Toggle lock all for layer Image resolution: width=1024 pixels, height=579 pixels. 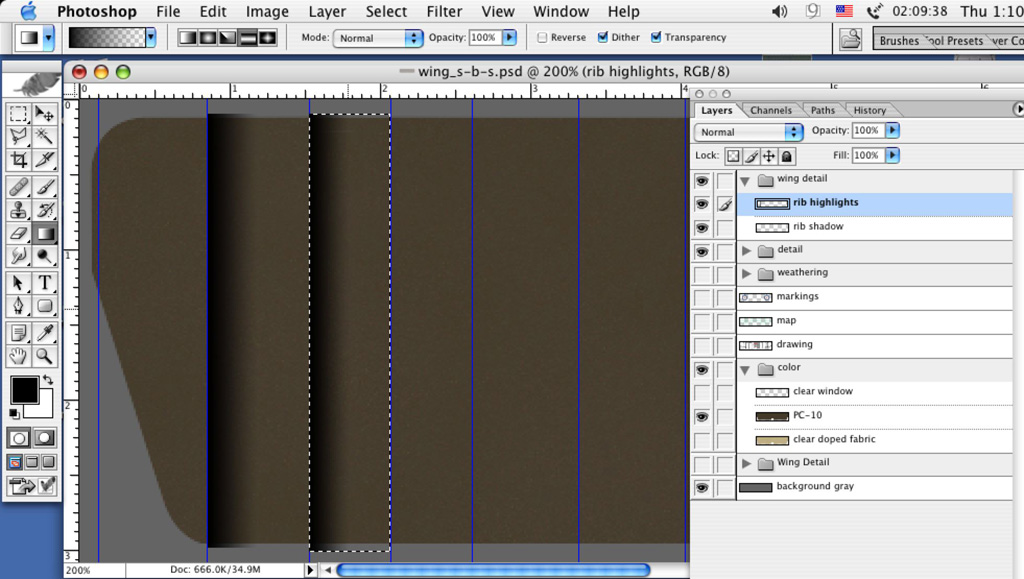pyautogui.click(x=787, y=156)
